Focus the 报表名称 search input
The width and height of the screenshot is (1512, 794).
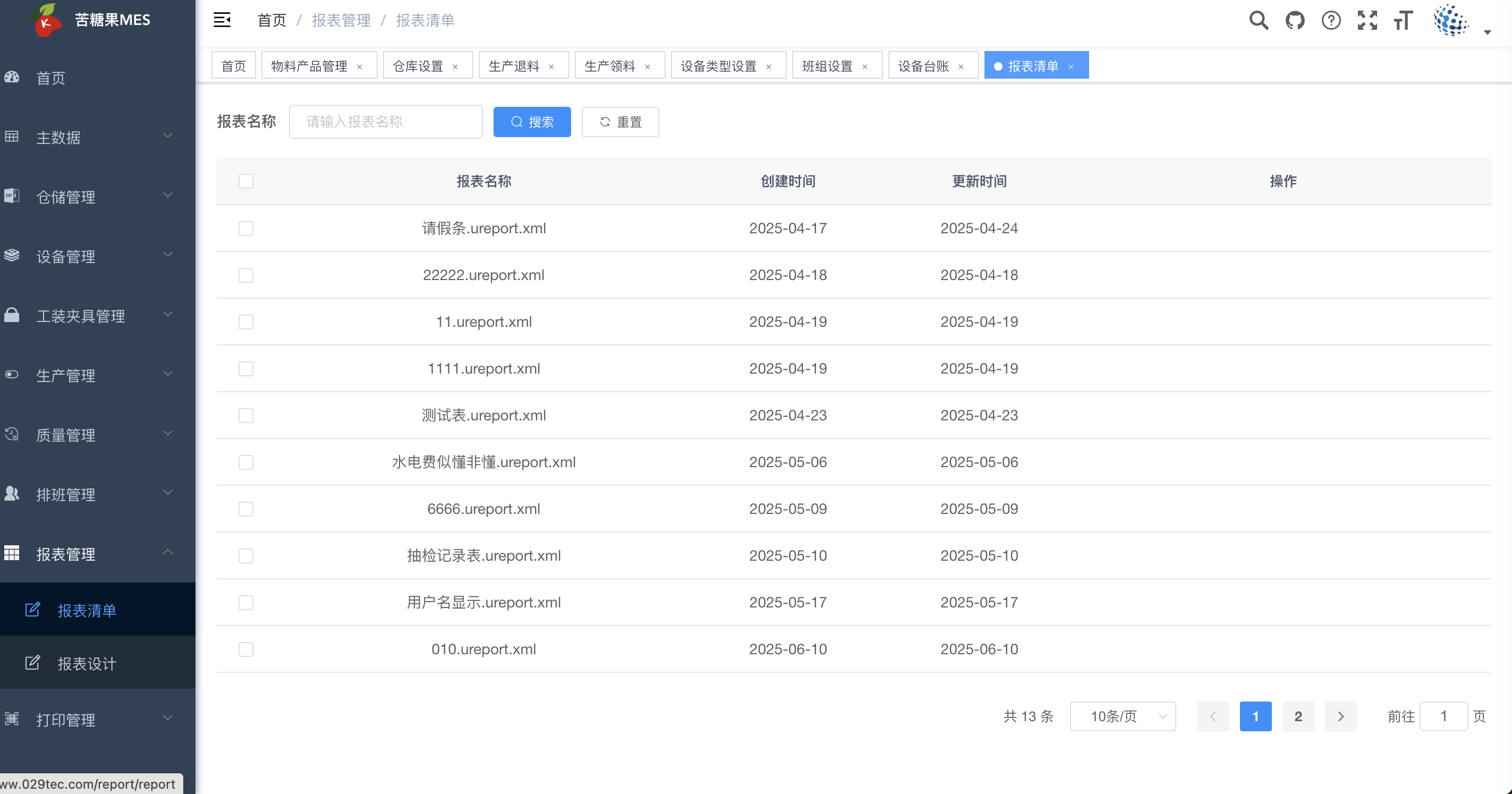coord(386,122)
